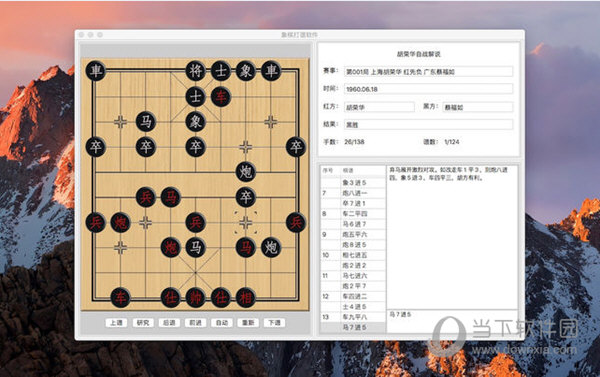Click the 时间 date field 1960.06.18

(428, 89)
